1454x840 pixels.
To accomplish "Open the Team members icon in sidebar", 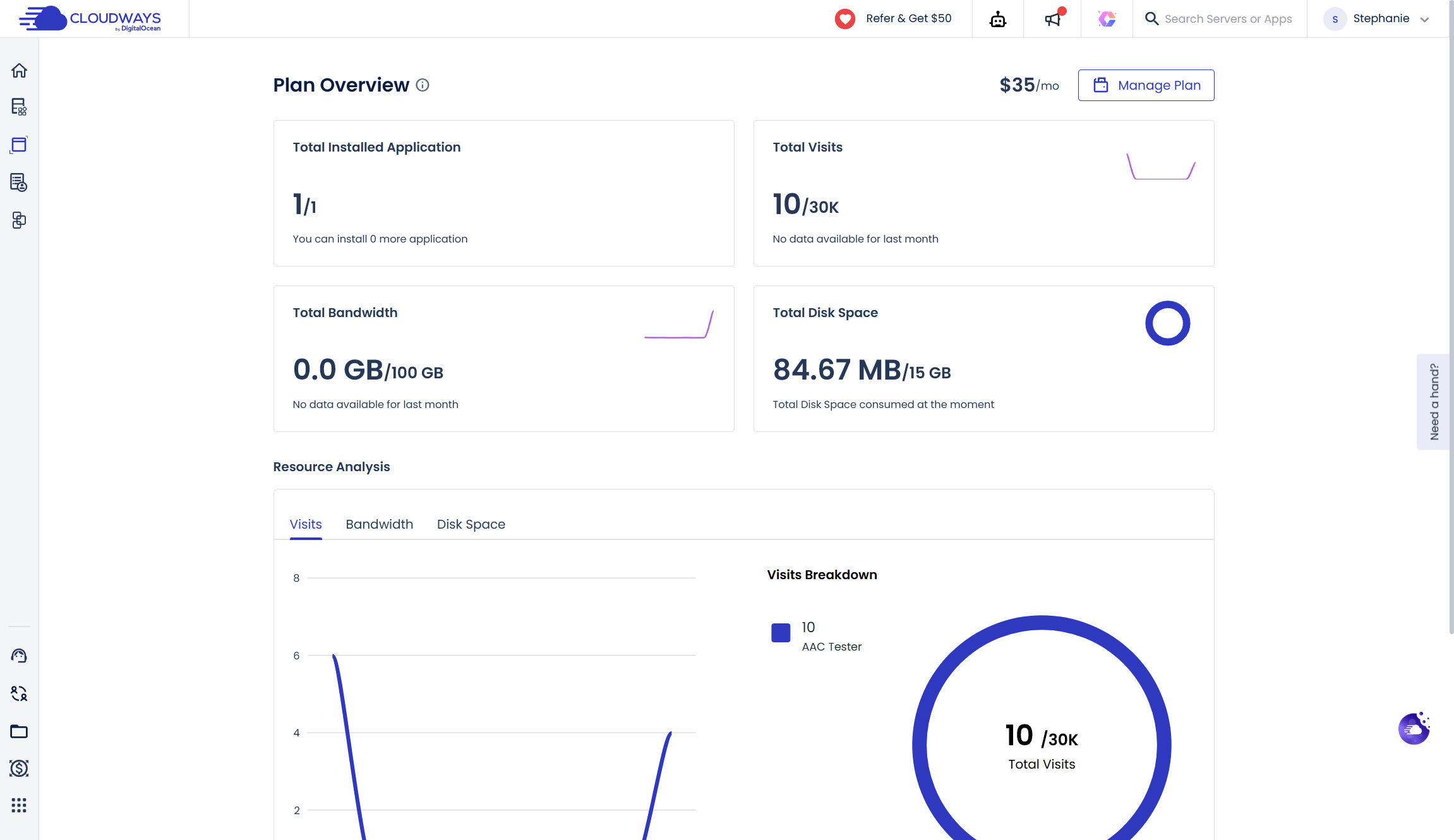I will (x=19, y=693).
